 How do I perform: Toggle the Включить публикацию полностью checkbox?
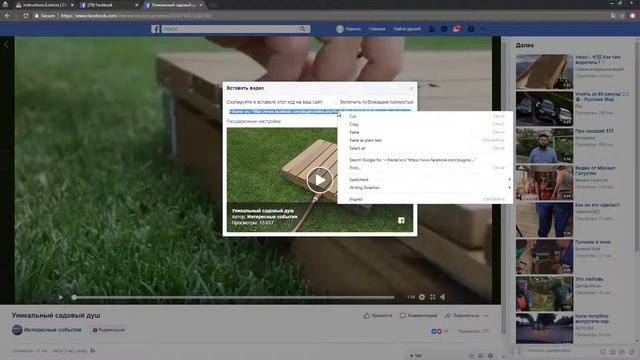point(335,102)
